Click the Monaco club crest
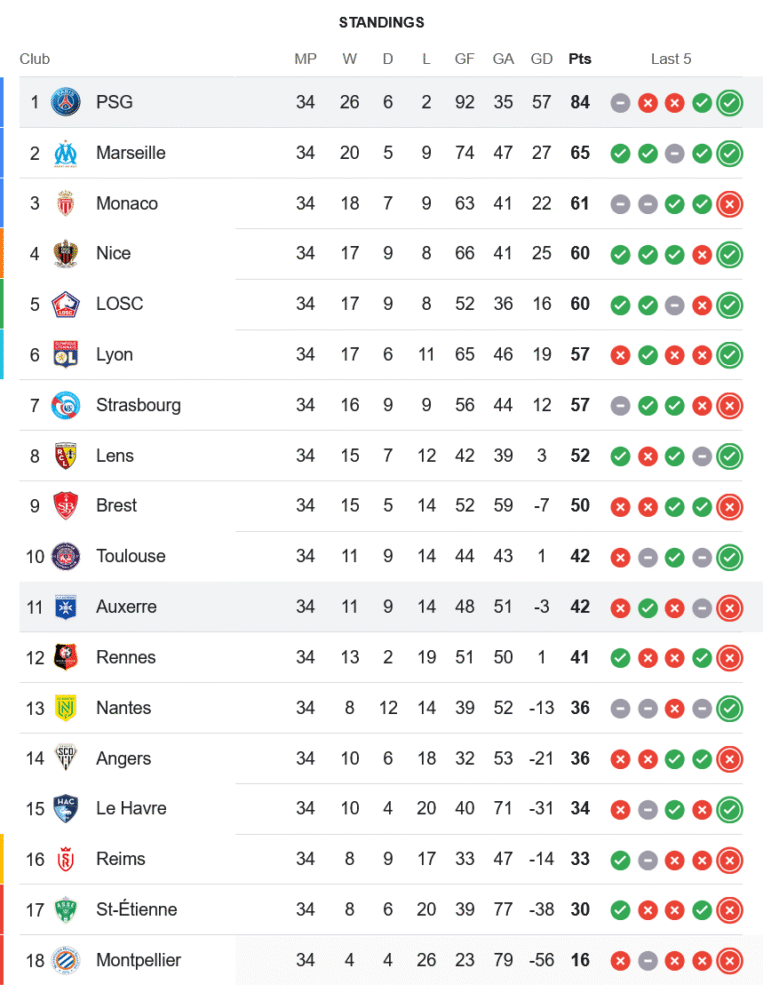 coord(66,203)
